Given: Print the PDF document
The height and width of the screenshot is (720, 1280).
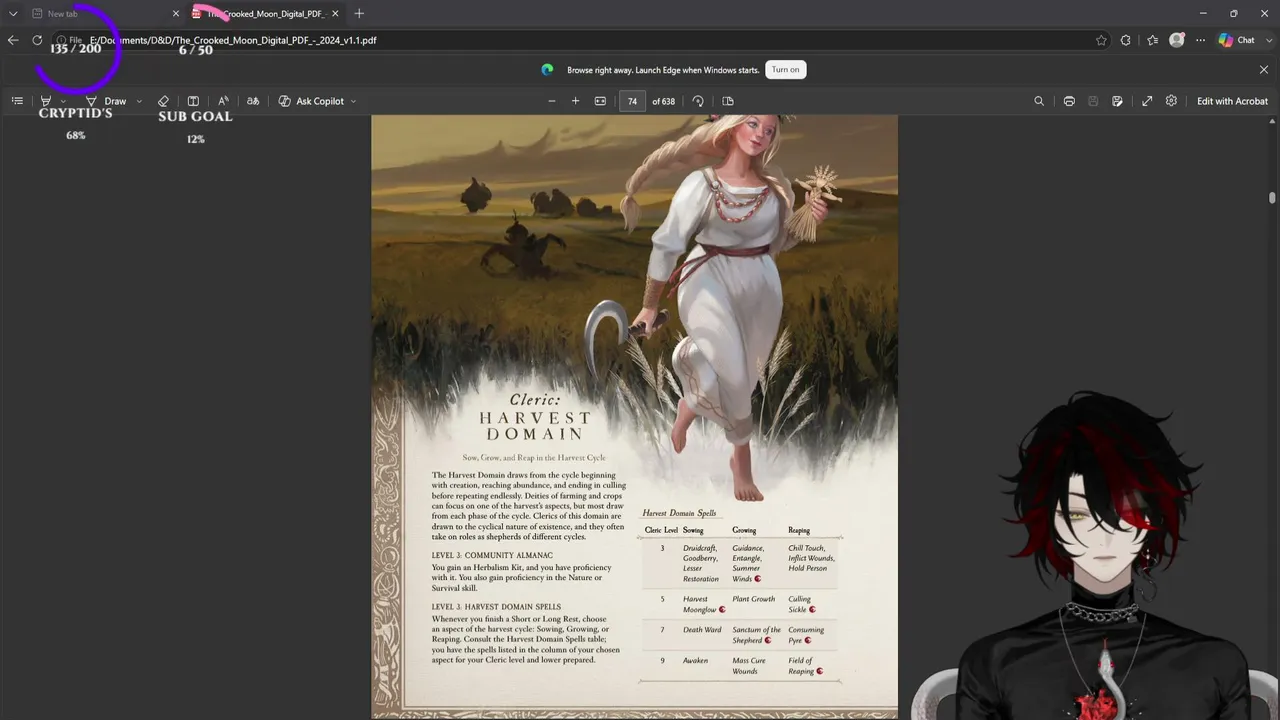Looking at the screenshot, I should [x=1069, y=101].
